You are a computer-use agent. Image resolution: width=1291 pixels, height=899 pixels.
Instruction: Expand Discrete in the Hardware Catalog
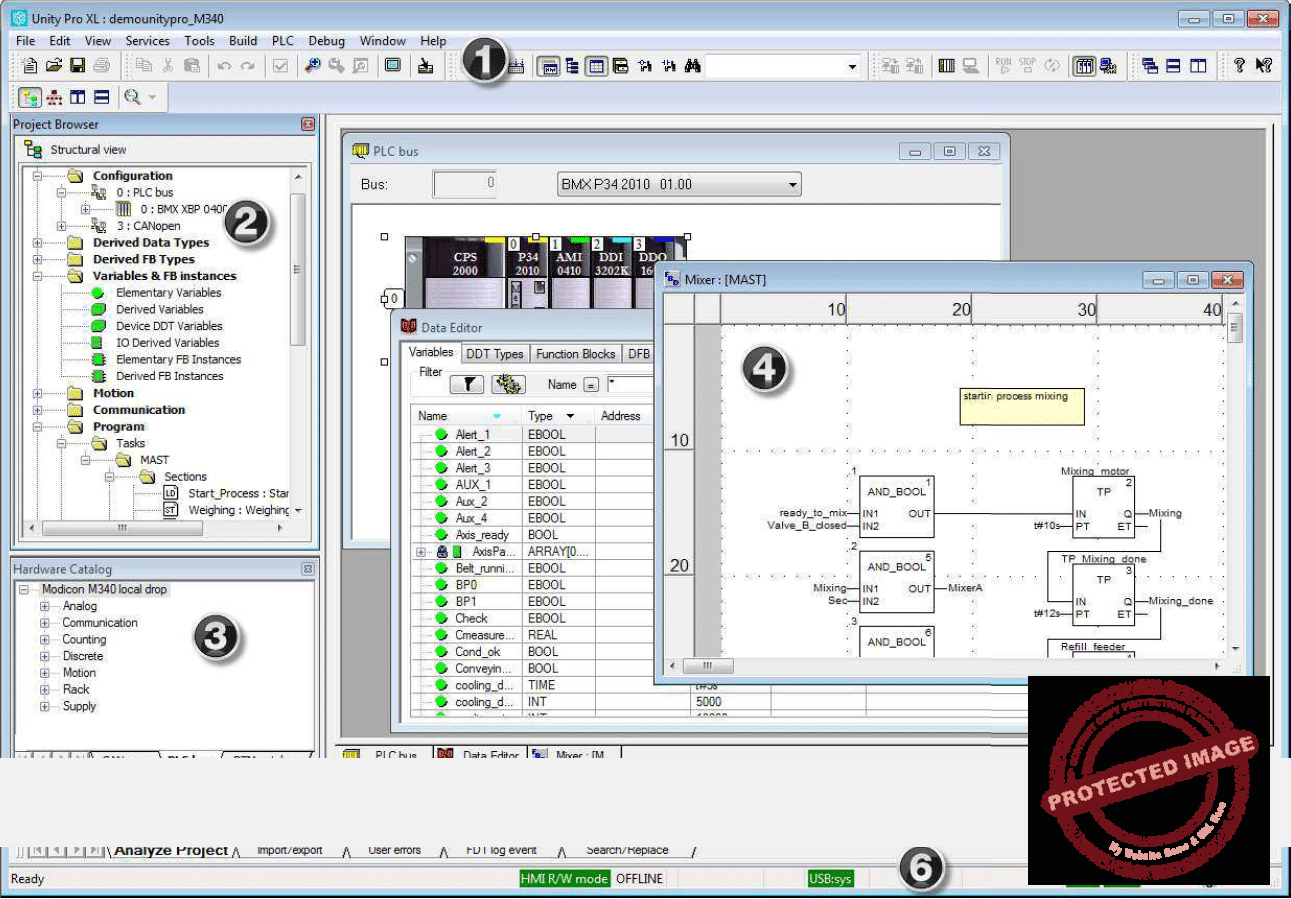tap(44, 656)
